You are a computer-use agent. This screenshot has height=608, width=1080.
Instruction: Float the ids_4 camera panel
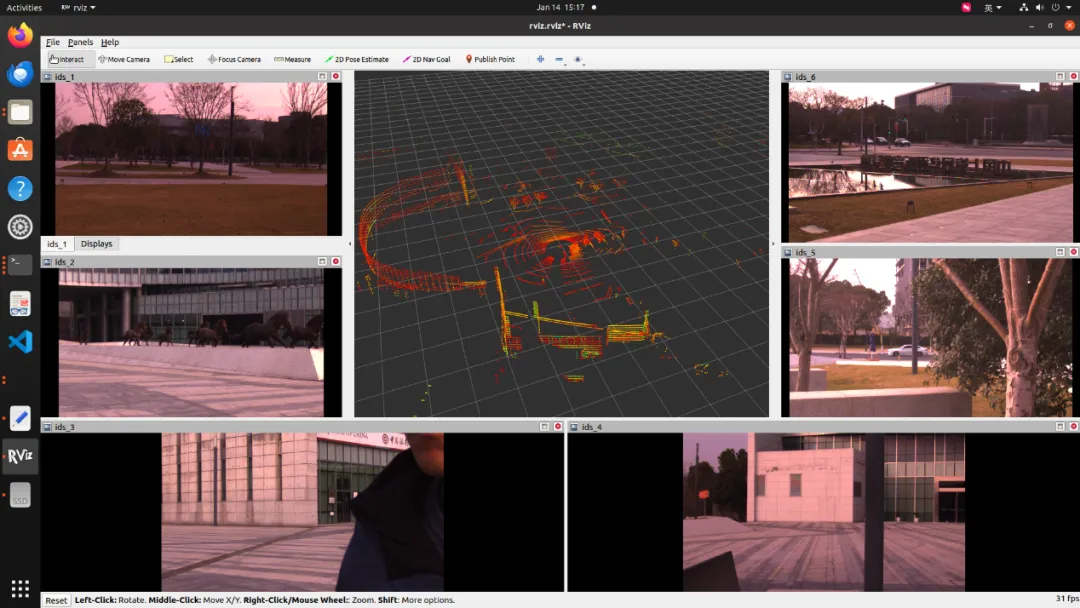(1060, 427)
